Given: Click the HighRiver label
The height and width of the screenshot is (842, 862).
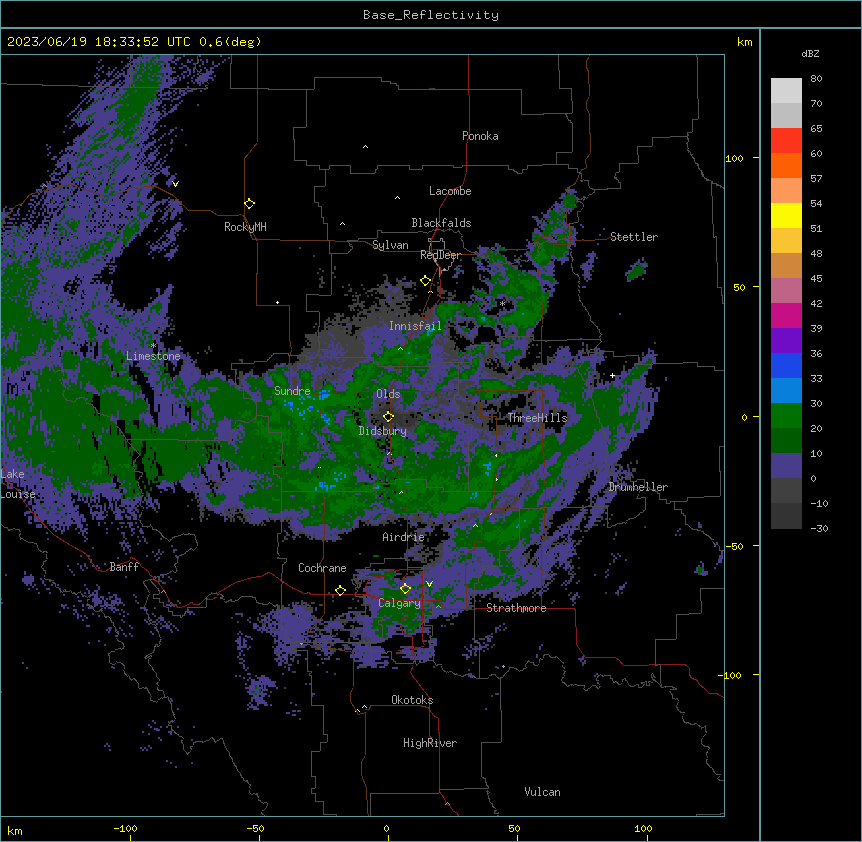Looking at the screenshot, I should coord(430,743).
